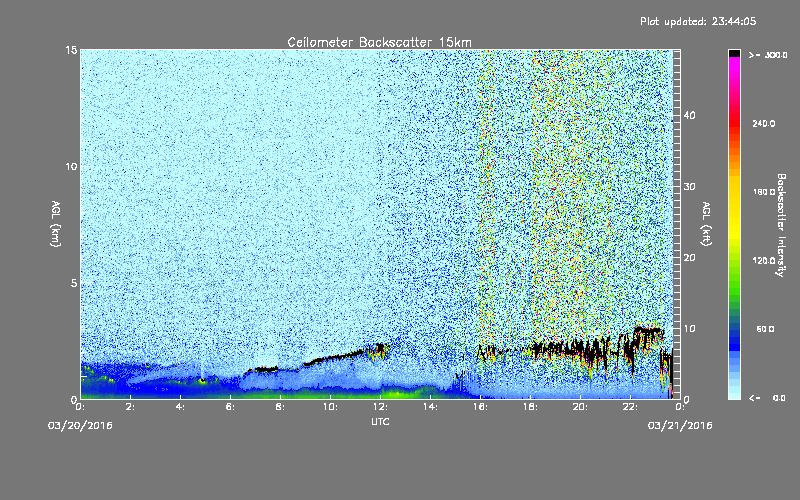Click the 4: hour tick label
The image size is (800, 500).
click(181, 407)
